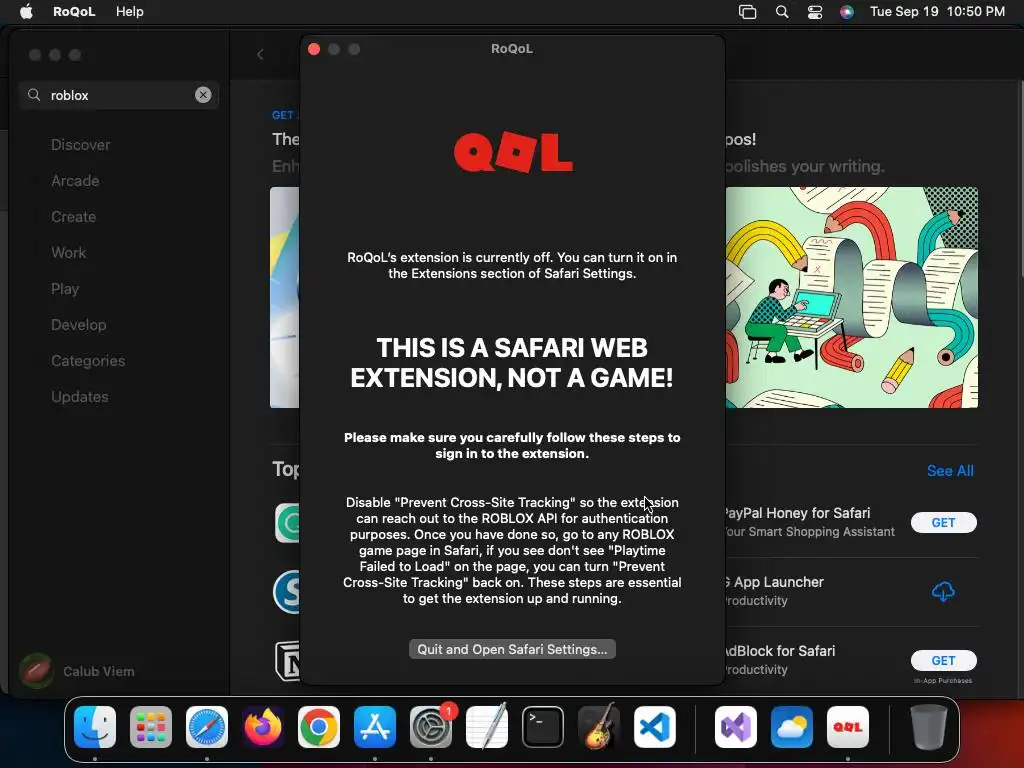Show date and time notification panel
The width and height of the screenshot is (1024, 768).
pyautogui.click(x=937, y=12)
